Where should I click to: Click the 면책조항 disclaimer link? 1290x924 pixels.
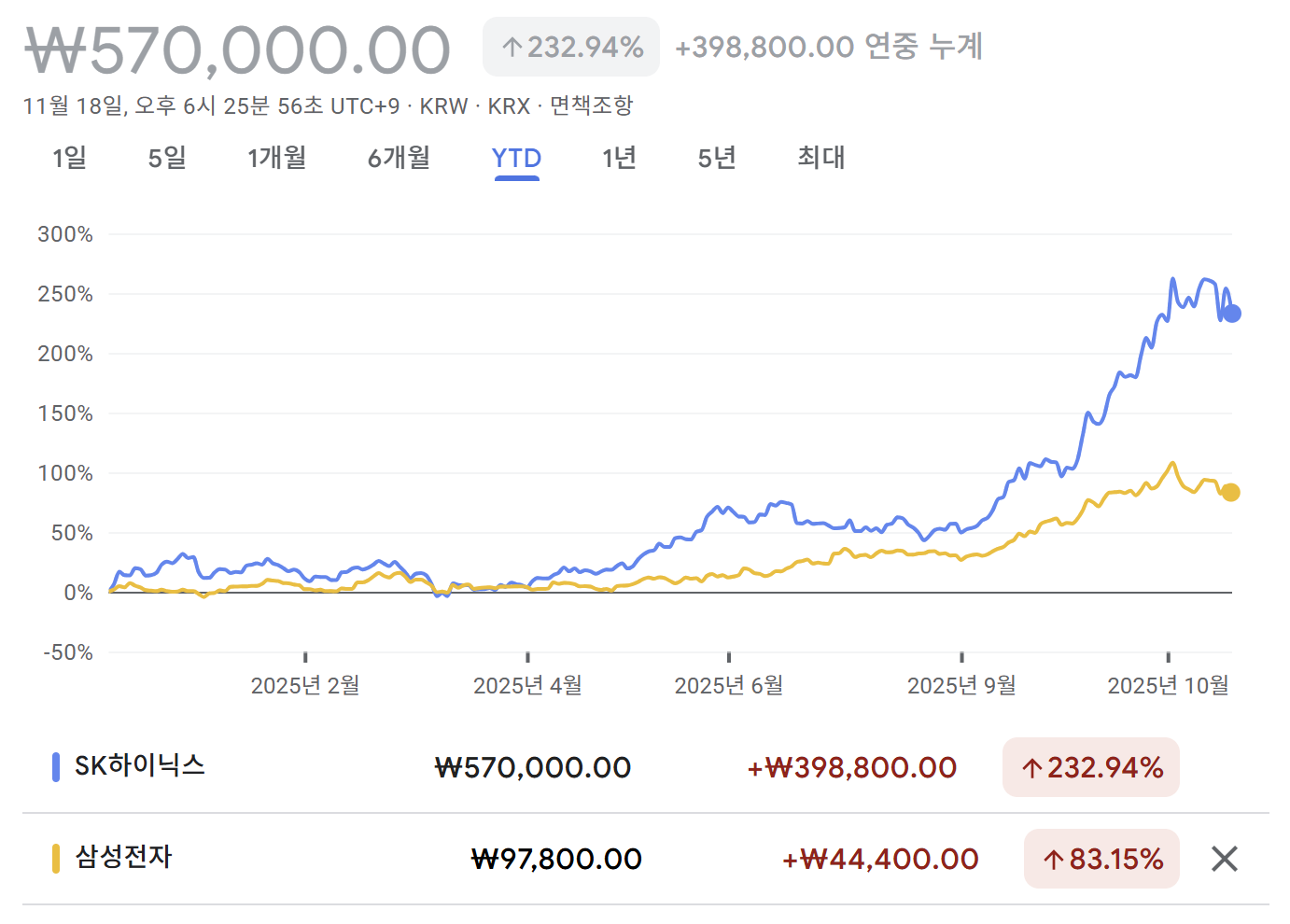592,105
